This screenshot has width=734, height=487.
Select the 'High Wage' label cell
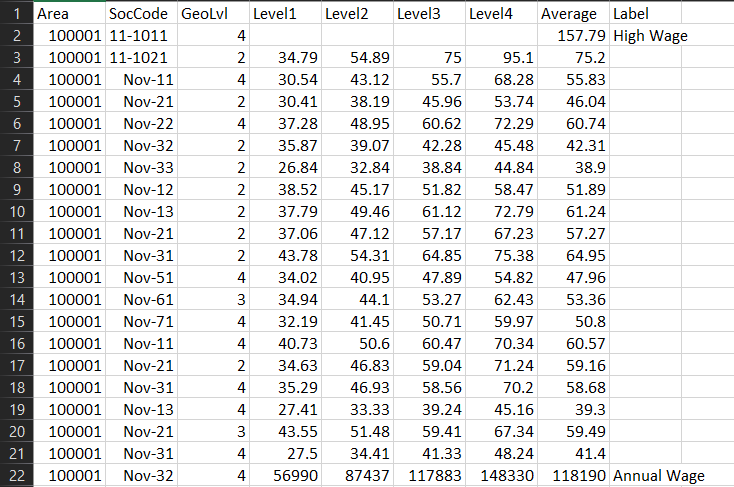click(650, 36)
